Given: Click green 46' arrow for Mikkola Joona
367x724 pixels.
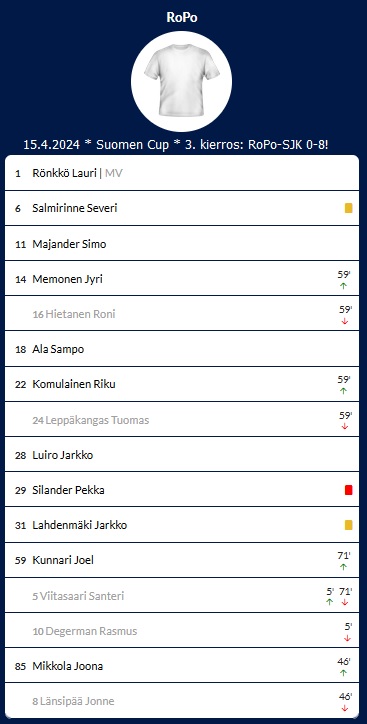Looking at the screenshot, I should [343, 673].
